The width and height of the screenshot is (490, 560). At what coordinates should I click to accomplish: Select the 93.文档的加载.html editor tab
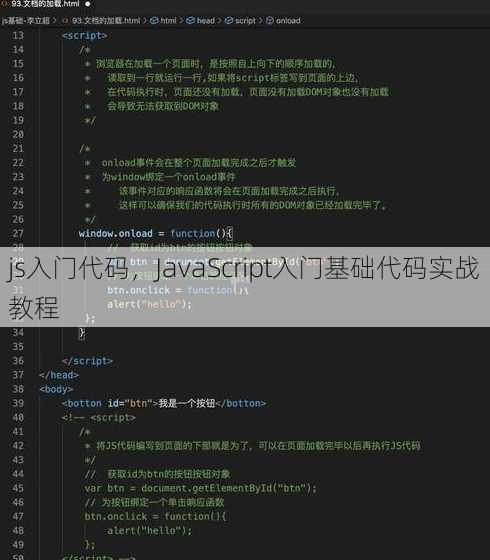click(x=45, y=4)
